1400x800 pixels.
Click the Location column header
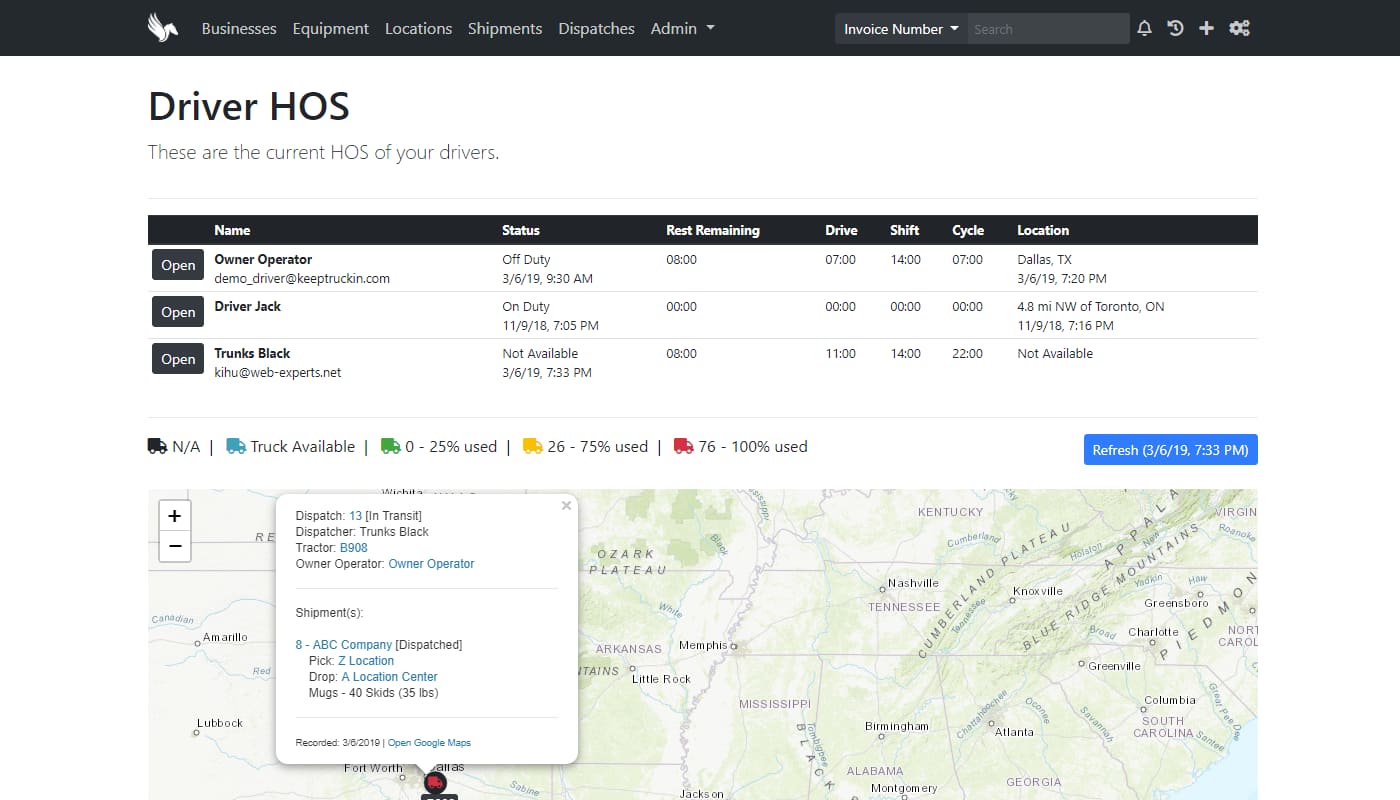[x=1043, y=230]
